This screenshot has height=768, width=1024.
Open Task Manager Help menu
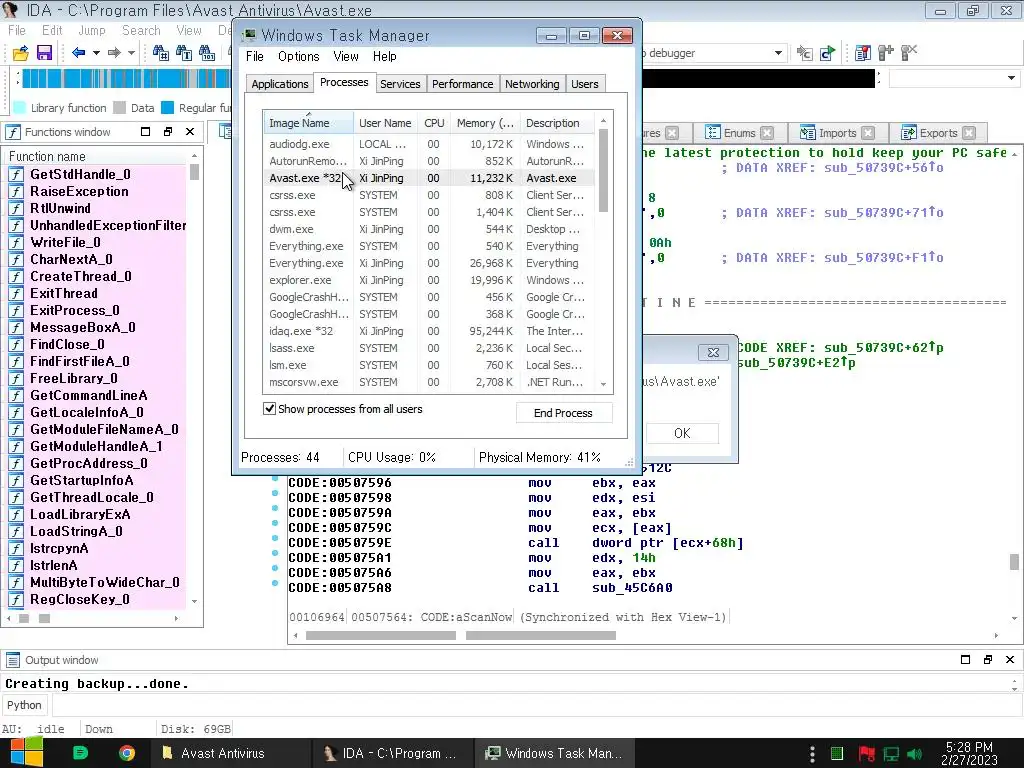[x=385, y=56]
